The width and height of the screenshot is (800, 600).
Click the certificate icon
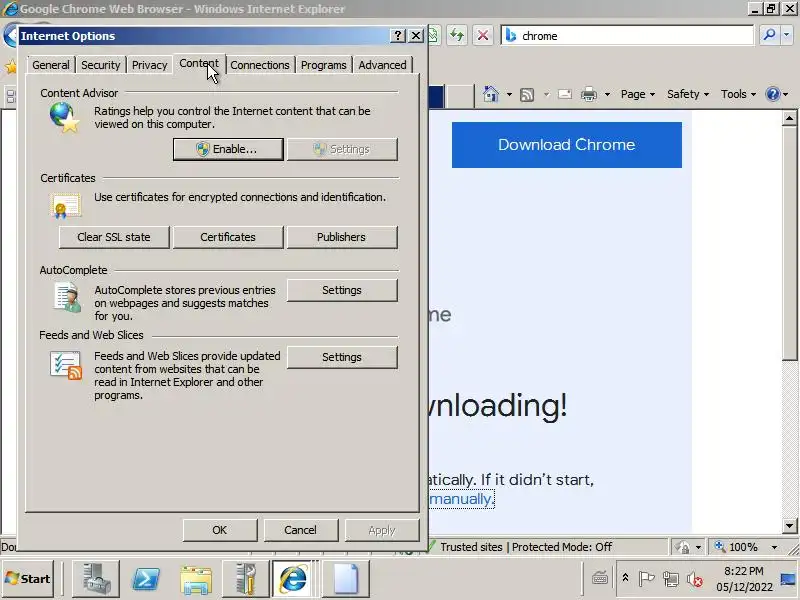pos(66,205)
